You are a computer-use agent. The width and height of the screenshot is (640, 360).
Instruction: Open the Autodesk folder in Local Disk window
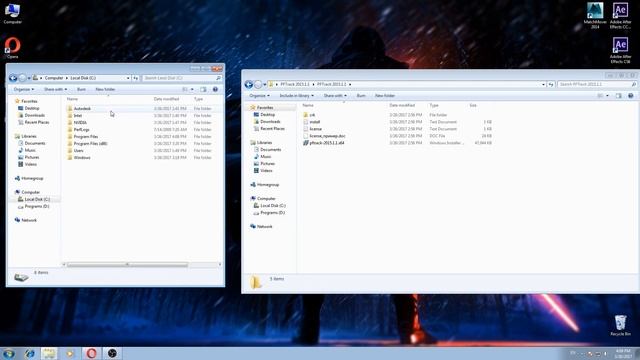(82, 109)
